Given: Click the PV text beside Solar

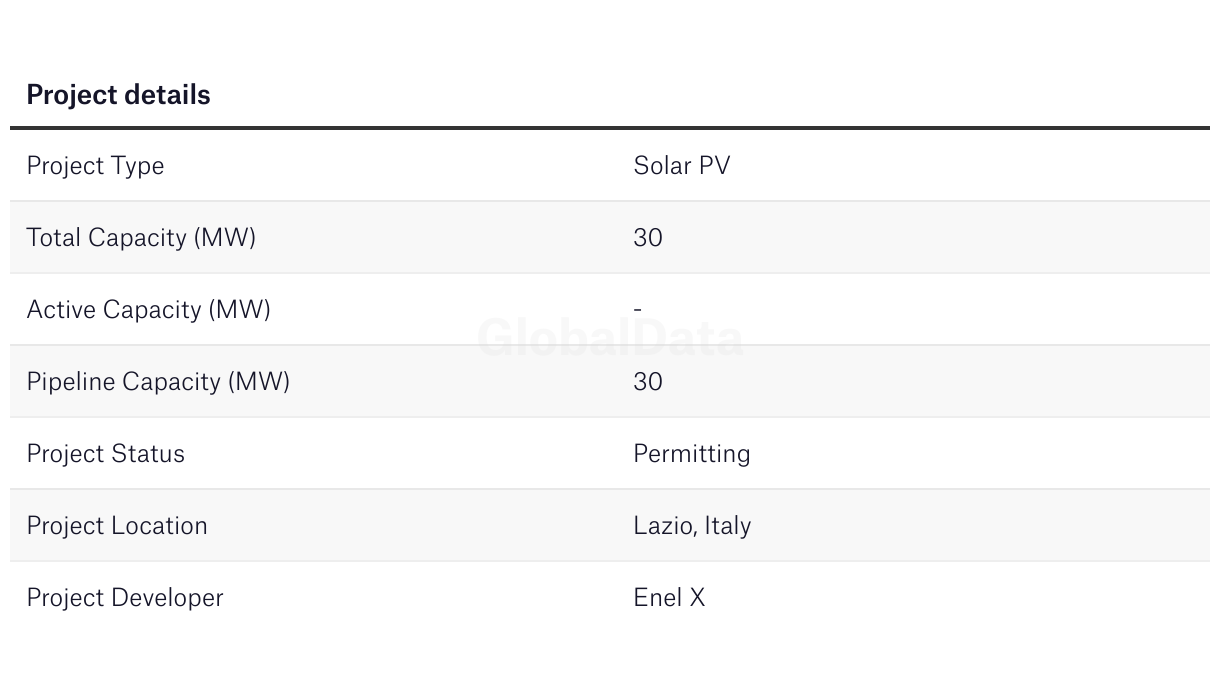Looking at the screenshot, I should [714, 165].
